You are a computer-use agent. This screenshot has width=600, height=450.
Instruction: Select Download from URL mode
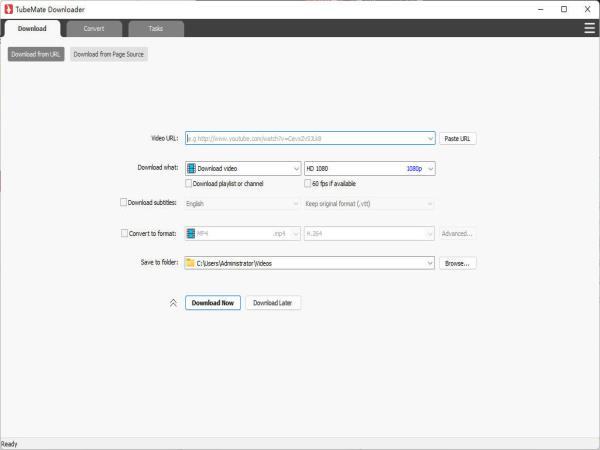36,54
